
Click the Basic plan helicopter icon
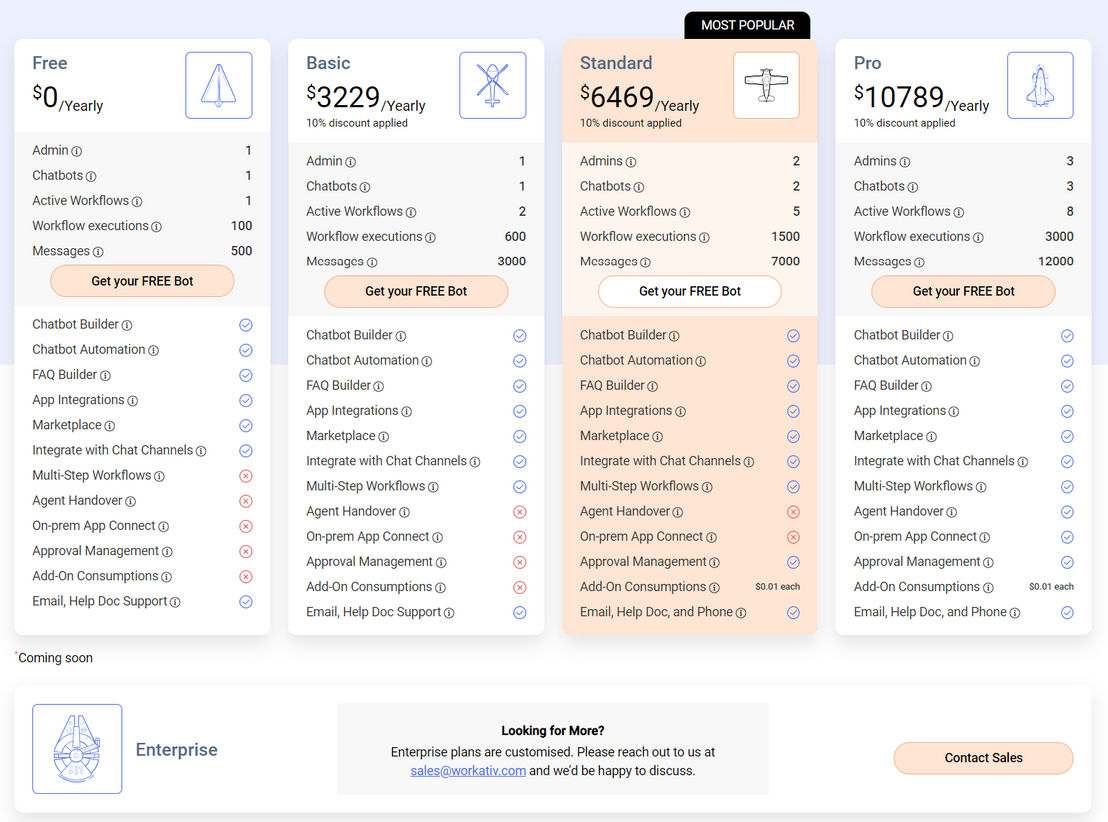coord(493,85)
